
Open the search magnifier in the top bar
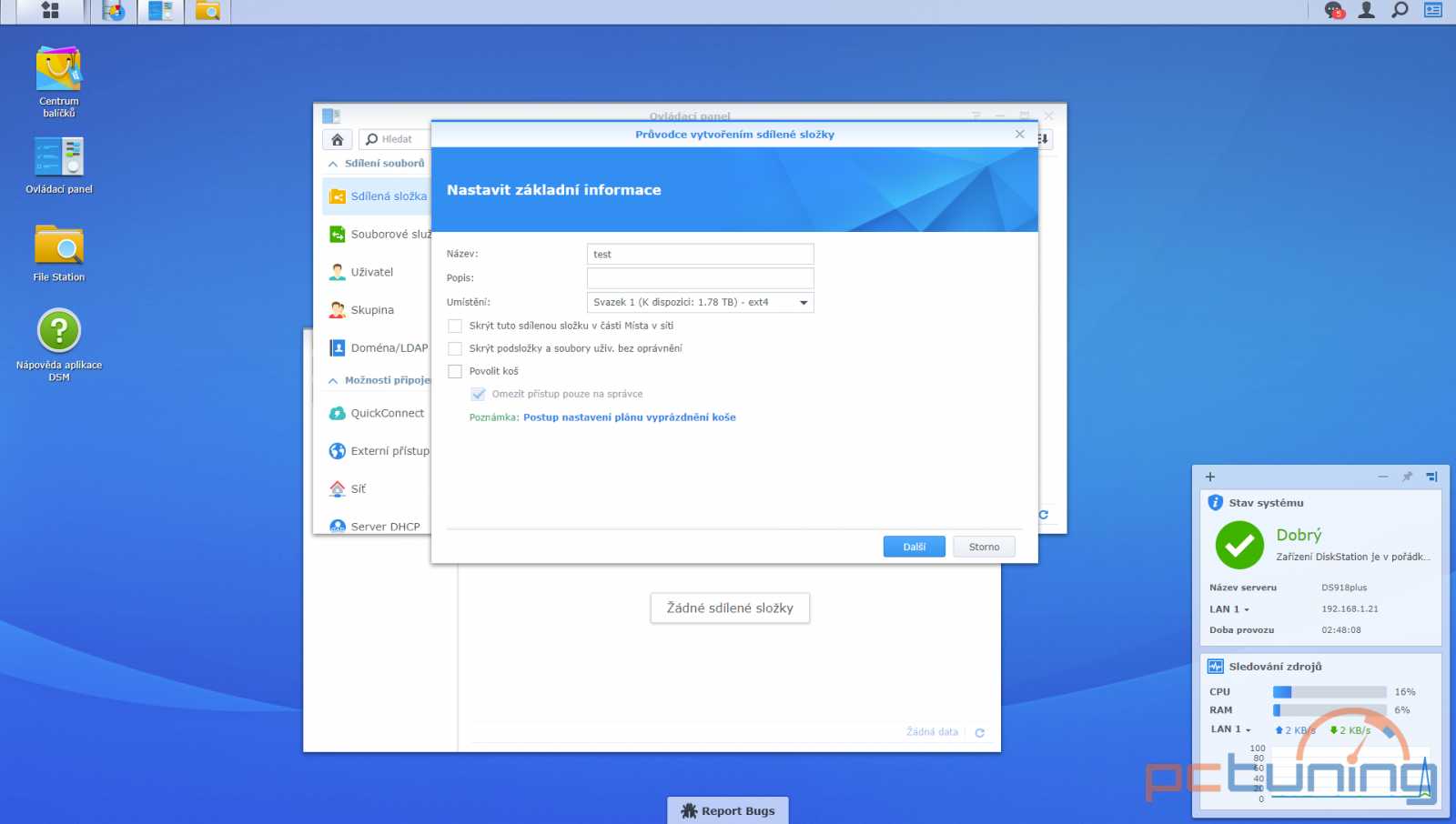tap(1400, 10)
